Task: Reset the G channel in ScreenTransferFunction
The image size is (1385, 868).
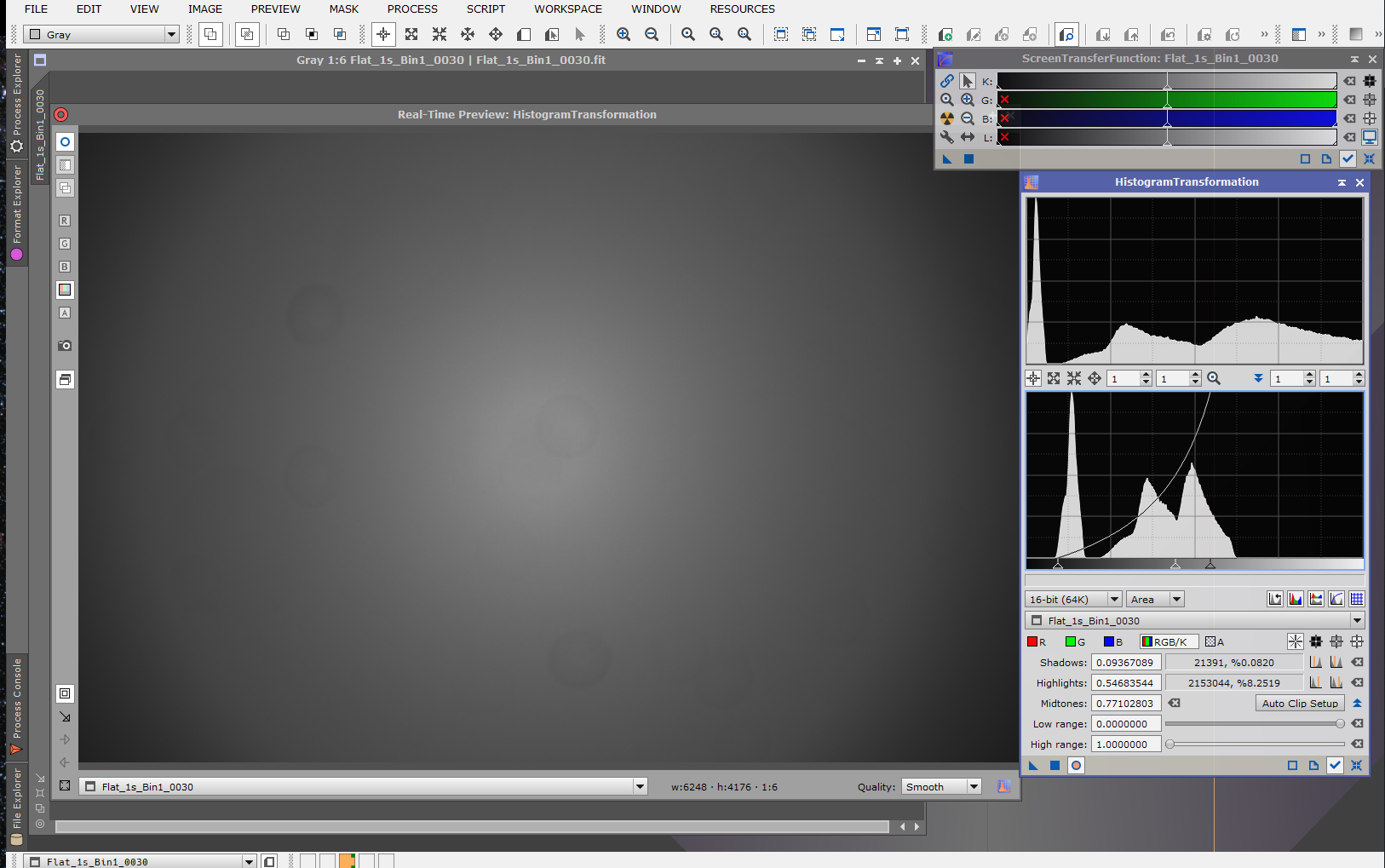Action: [1350, 100]
